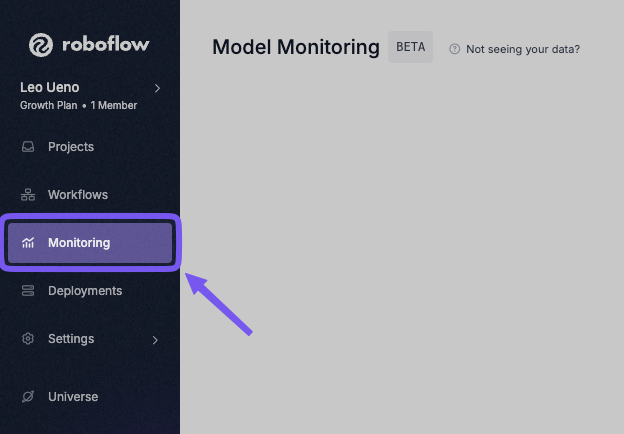624x434 pixels.
Task: Visit Universe from the sidebar label
Action: point(73,397)
